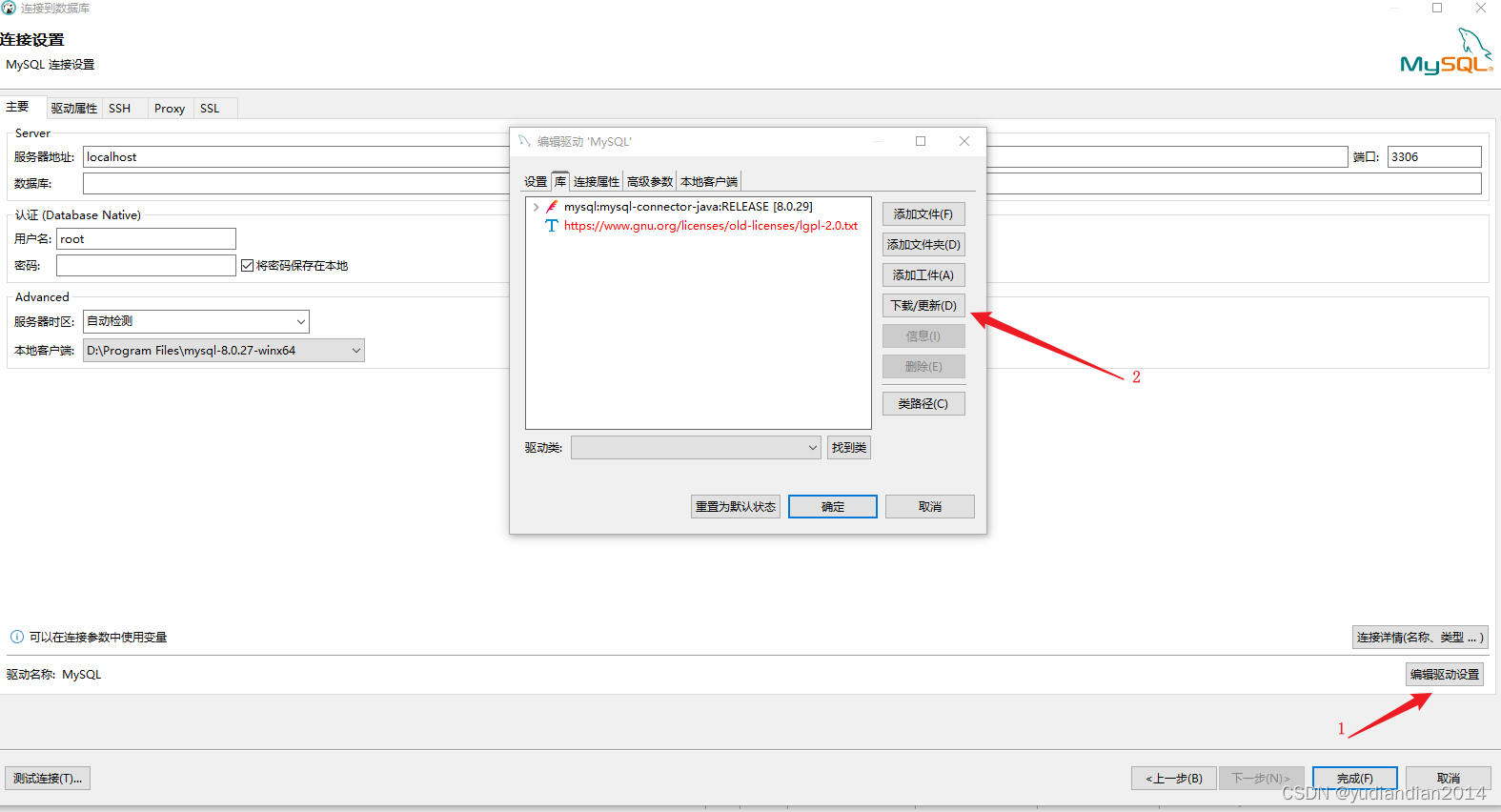Click 类路径(C) button

tap(923, 404)
